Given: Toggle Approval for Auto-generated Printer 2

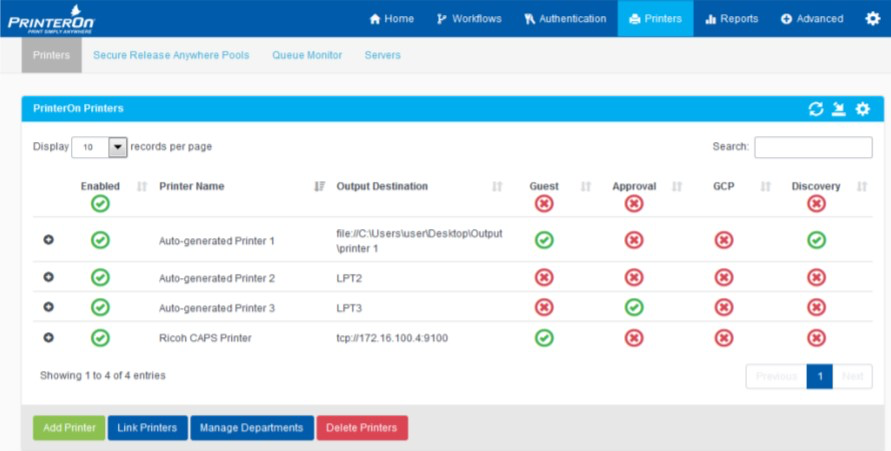Looking at the screenshot, I should tap(634, 278).
